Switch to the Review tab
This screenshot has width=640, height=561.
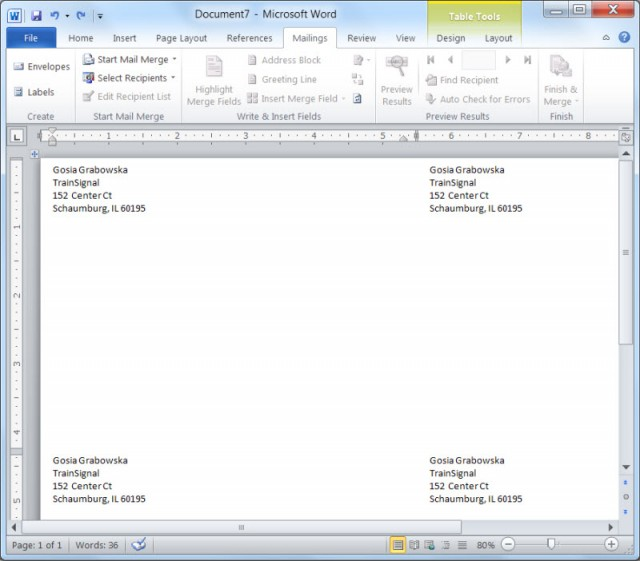point(362,38)
